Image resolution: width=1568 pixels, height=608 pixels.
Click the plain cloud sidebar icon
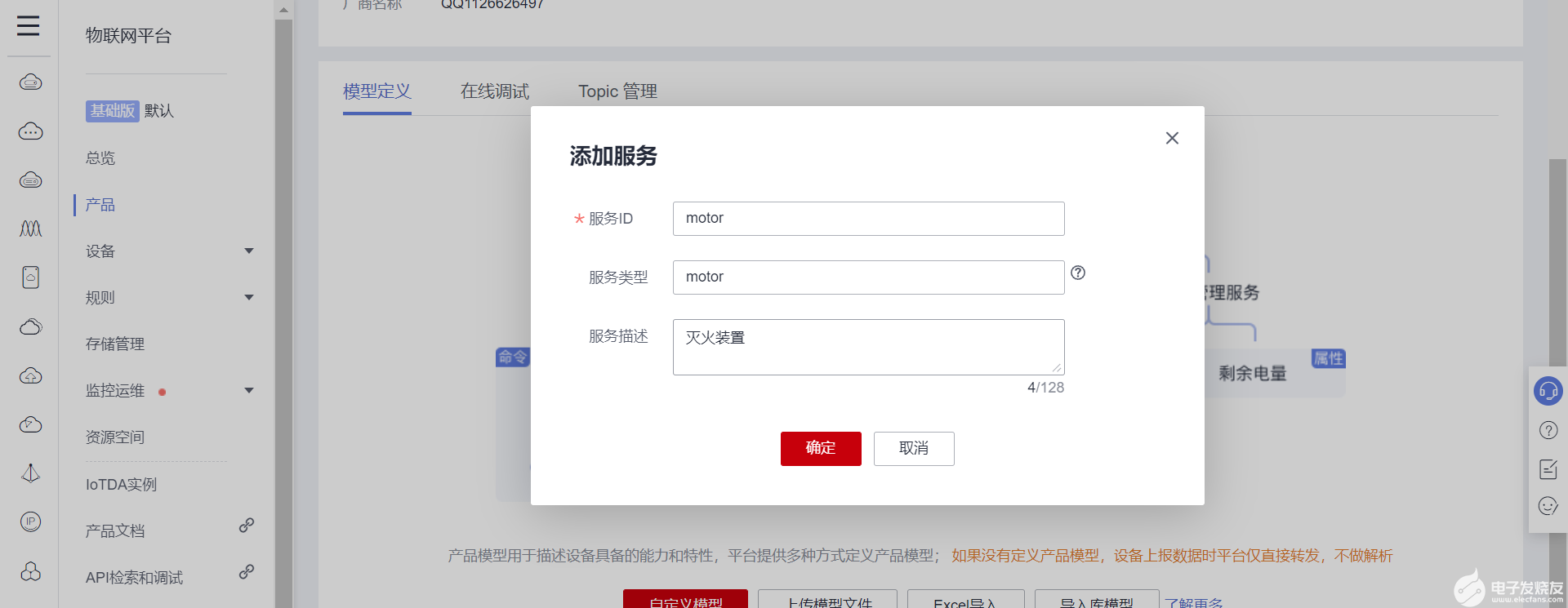30,326
